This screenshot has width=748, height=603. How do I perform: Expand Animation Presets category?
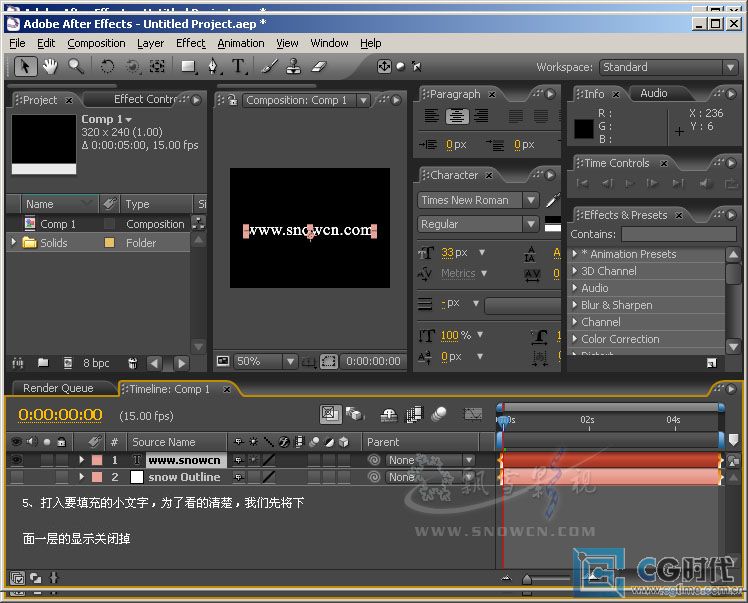(575, 254)
